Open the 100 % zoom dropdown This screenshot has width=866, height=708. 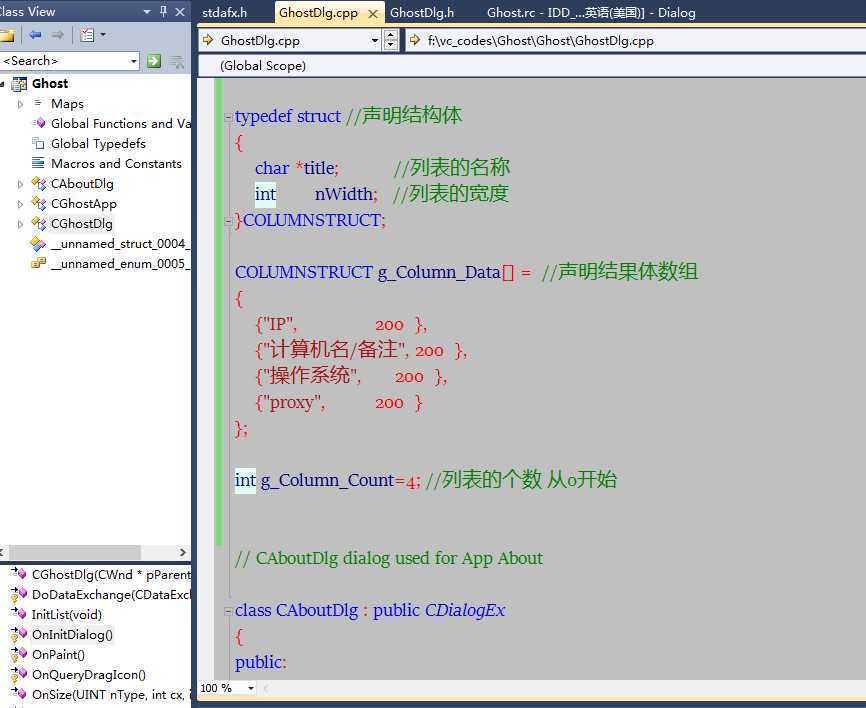coord(251,688)
